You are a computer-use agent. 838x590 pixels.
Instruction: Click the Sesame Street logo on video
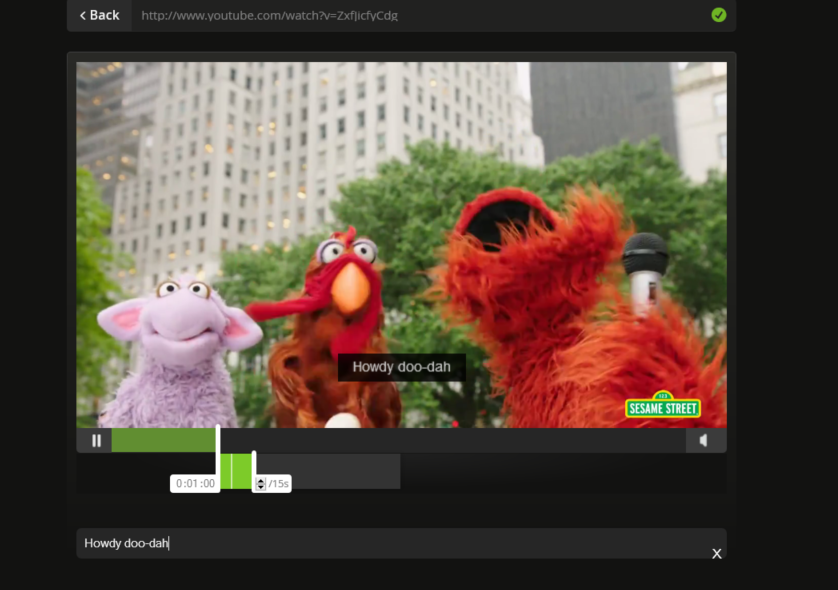click(x=663, y=406)
